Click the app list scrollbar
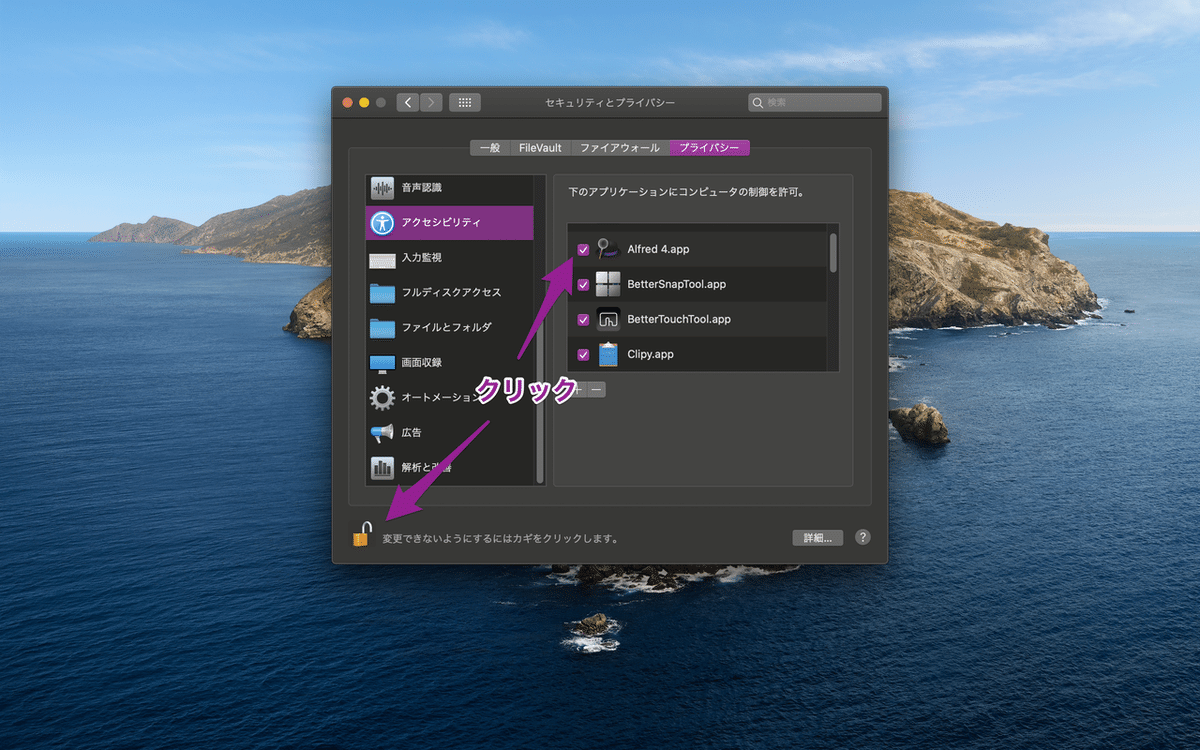The height and width of the screenshot is (750, 1200). pyautogui.click(x=833, y=252)
